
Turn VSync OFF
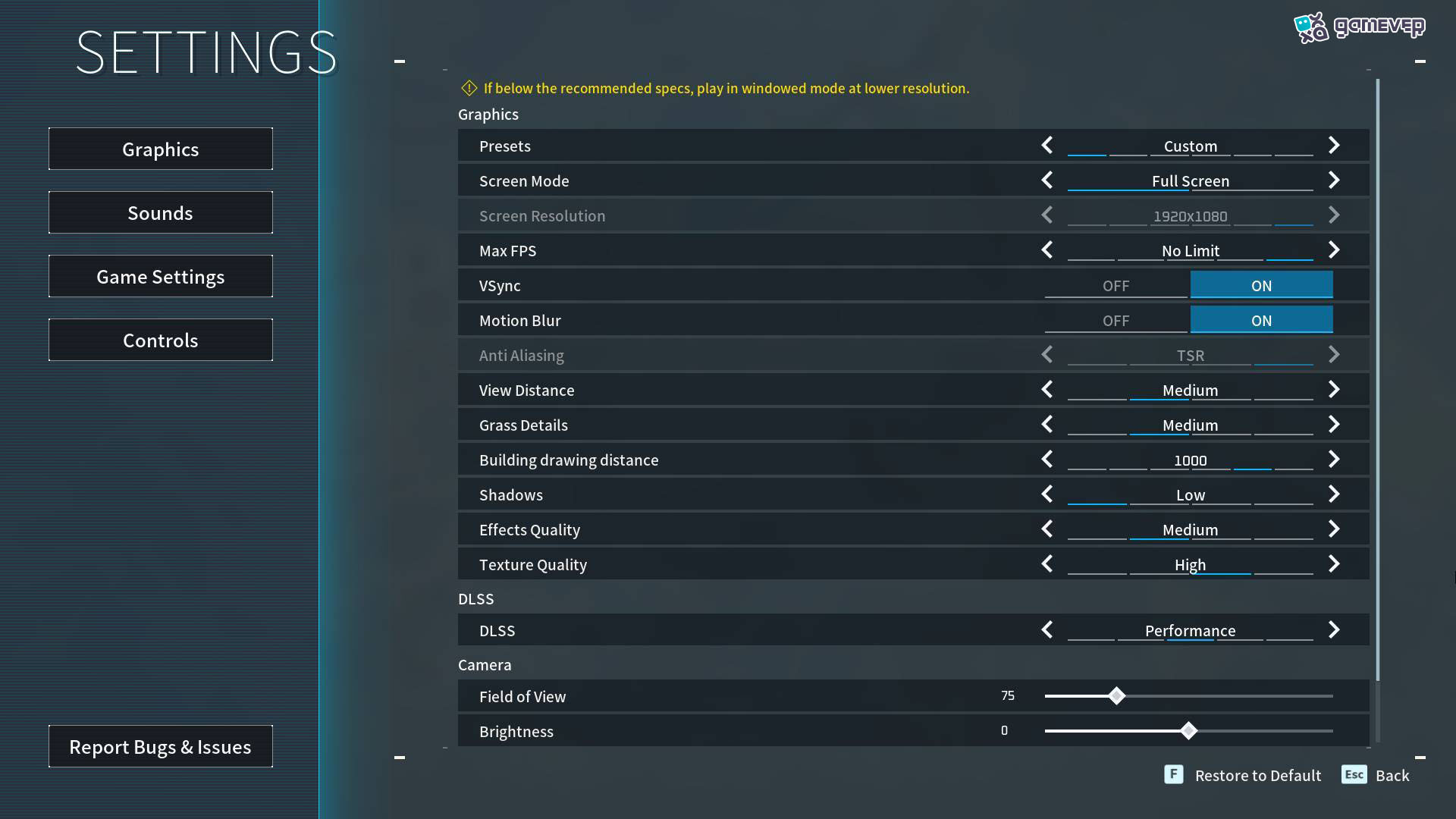click(1116, 285)
